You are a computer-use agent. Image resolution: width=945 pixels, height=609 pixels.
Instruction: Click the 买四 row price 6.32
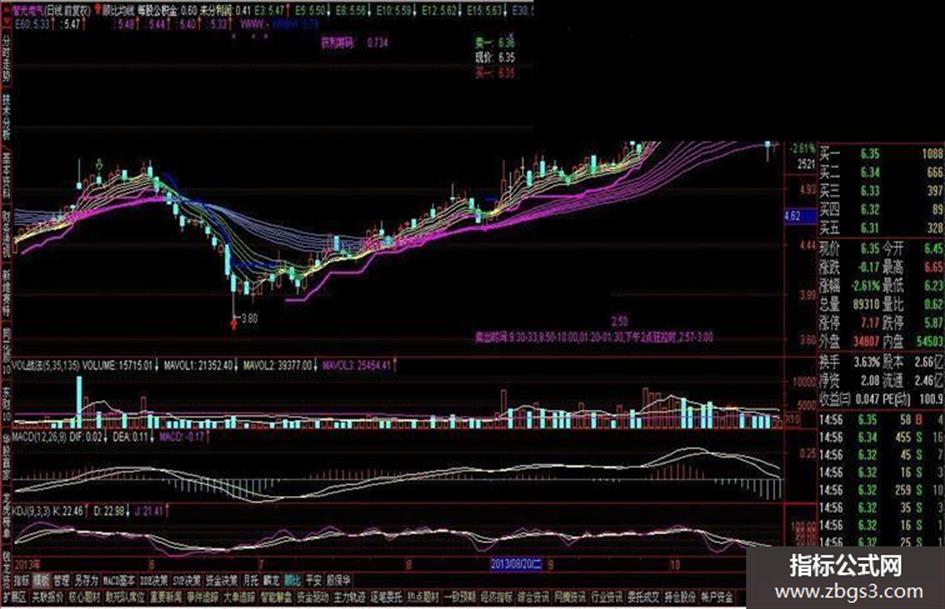click(870, 210)
